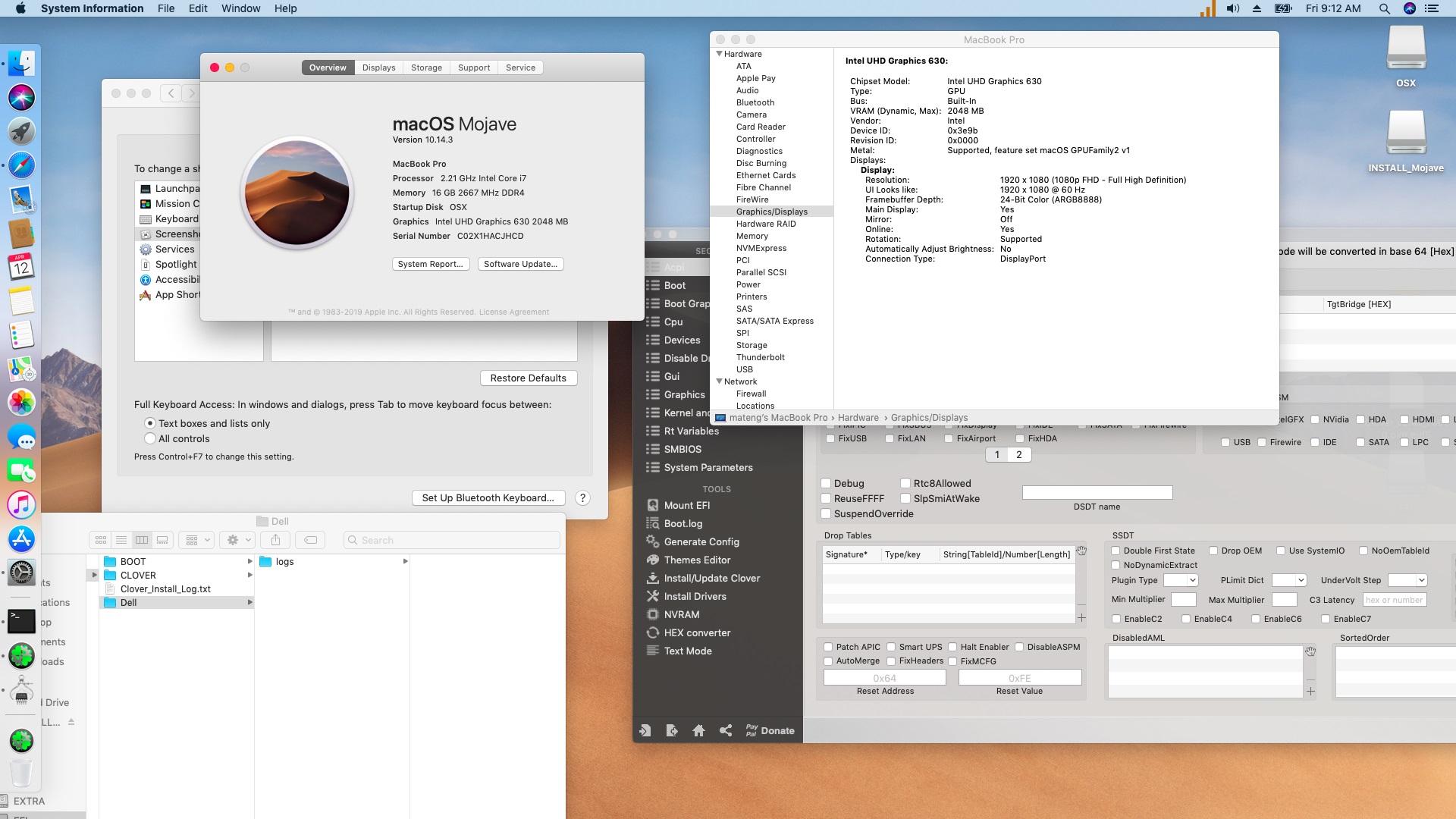Open Calendar icon in the Dock
The width and height of the screenshot is (1456, 819).
click(21, 267)
